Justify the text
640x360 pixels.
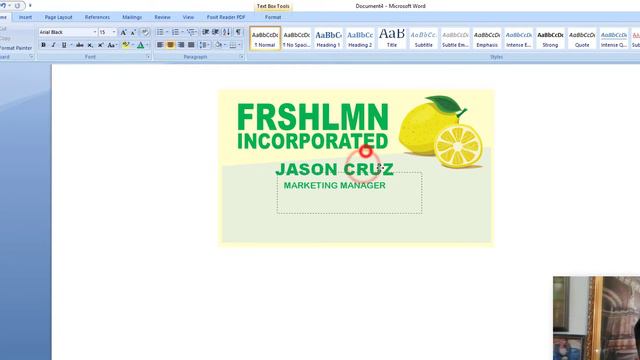[191, 45]
